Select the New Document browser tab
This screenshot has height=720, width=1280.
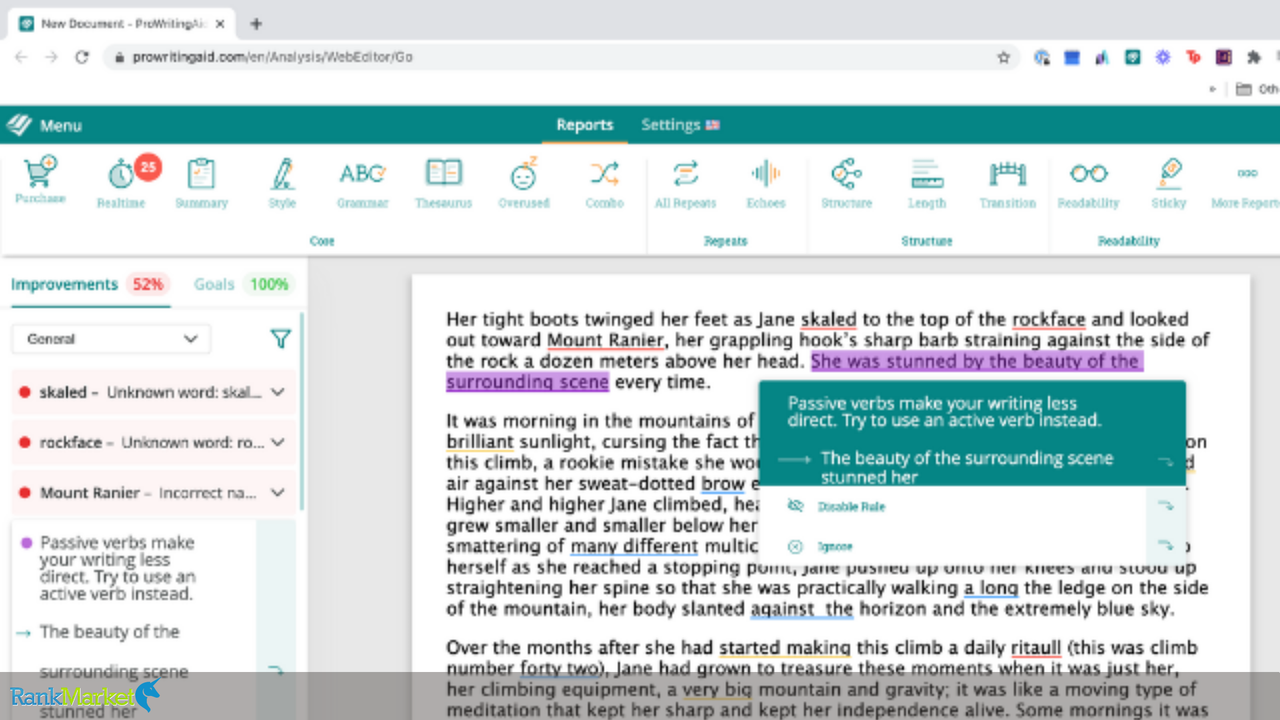[x=120, y=23]
